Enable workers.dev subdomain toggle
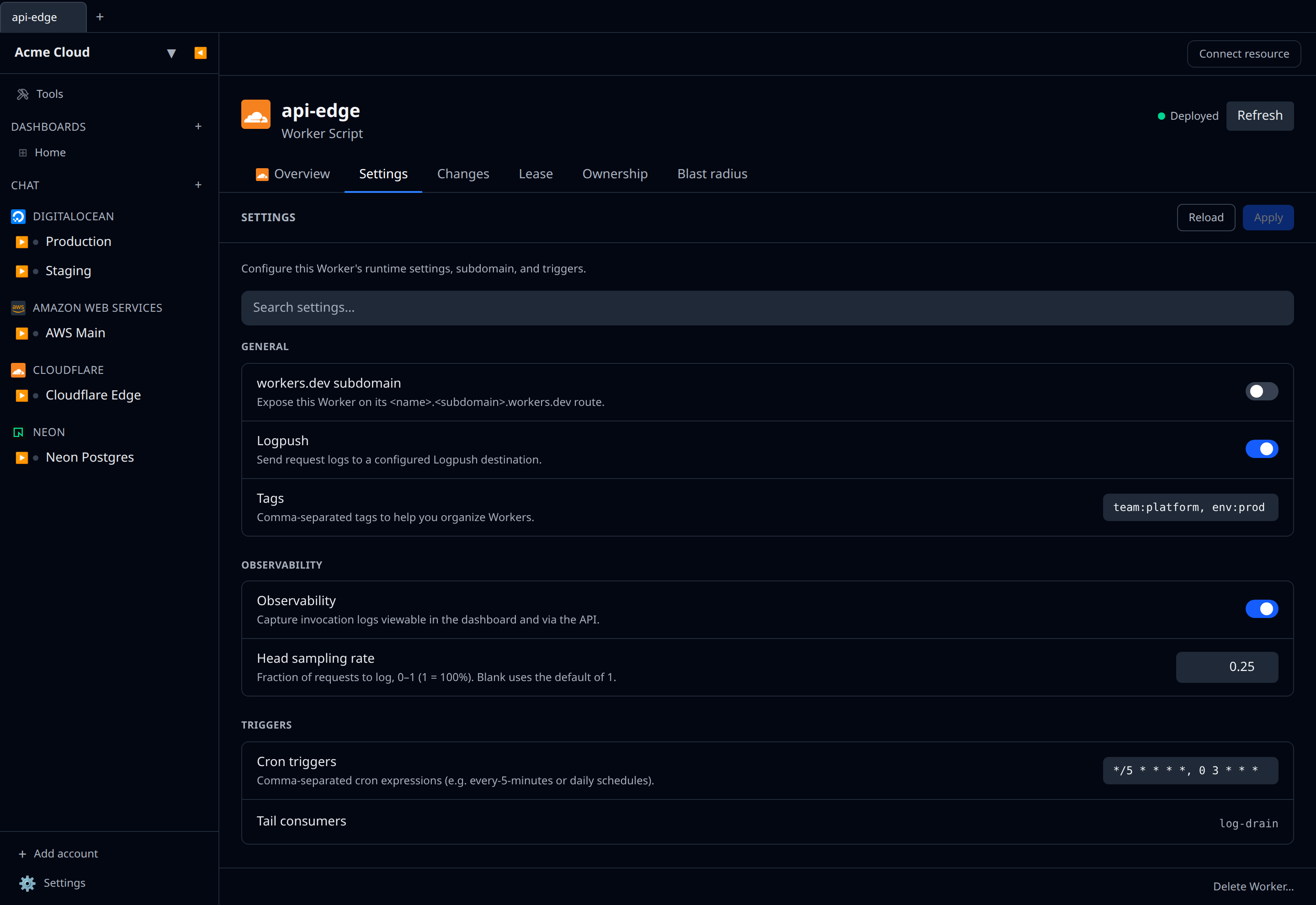 pyautogui.click(x=1261, y=391)
